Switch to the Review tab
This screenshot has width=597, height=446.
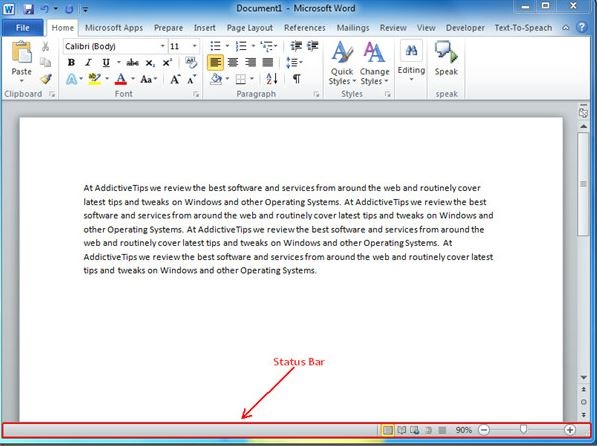click(393, 28)
